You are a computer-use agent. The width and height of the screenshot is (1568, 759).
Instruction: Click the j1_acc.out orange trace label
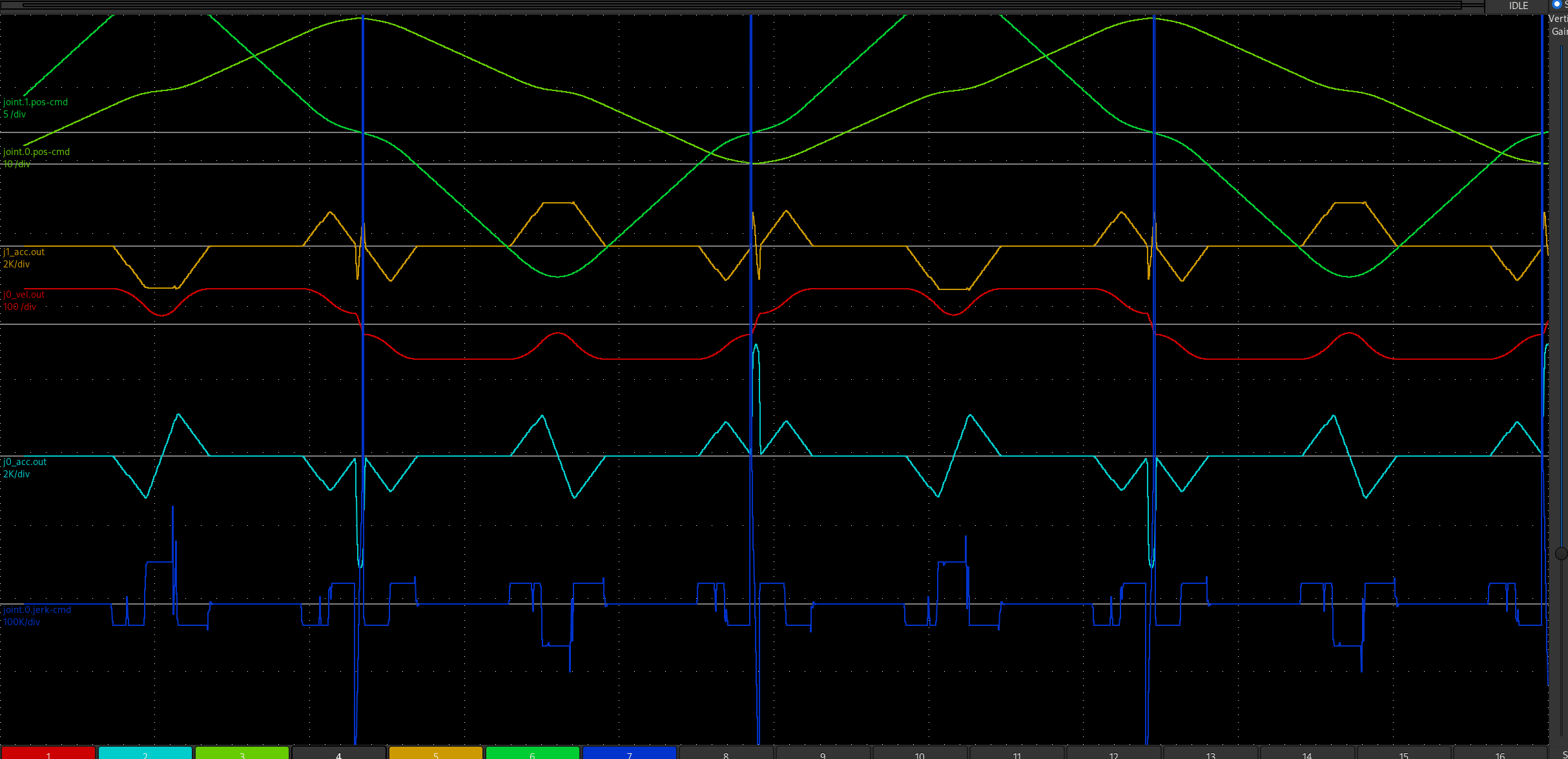pos(24,252)
